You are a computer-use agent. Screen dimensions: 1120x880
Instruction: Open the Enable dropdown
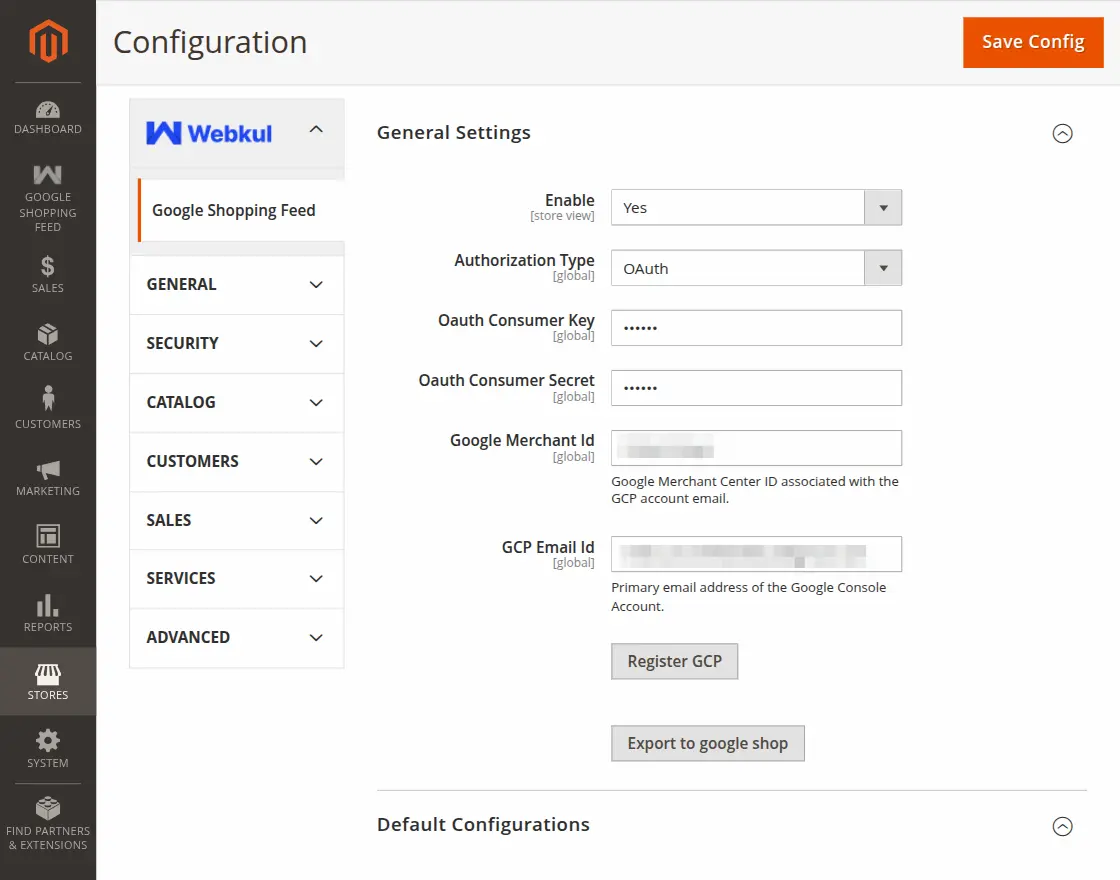tap(756, 207)
